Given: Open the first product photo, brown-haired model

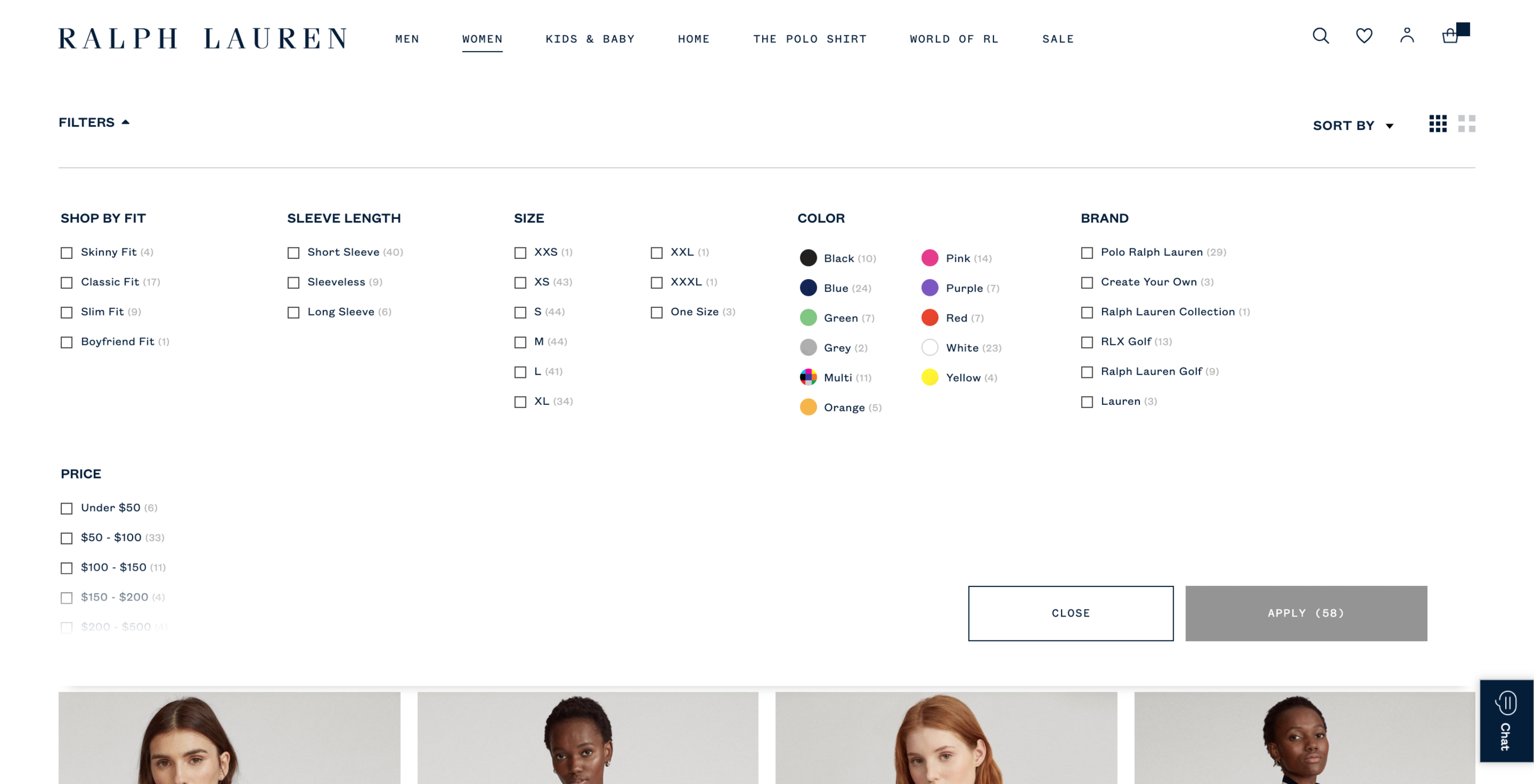Looking at the screenshot, I should pos(229,738).
